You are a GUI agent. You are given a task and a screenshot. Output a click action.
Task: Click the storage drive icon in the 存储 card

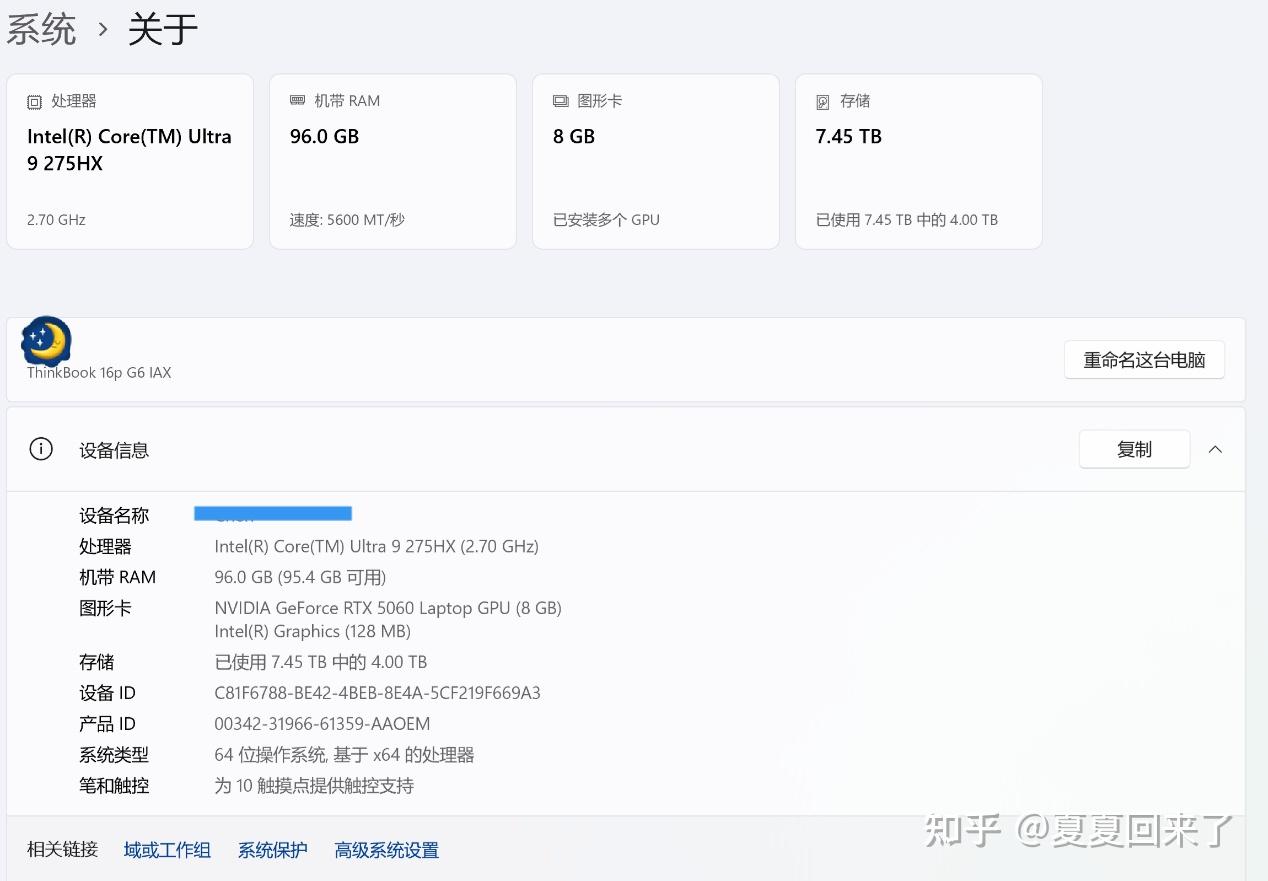click(823, 102)
